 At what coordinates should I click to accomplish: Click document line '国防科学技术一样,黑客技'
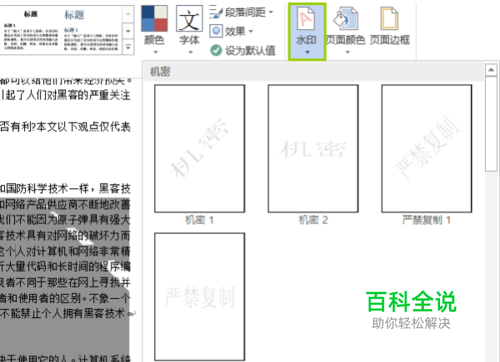[68, 189]
